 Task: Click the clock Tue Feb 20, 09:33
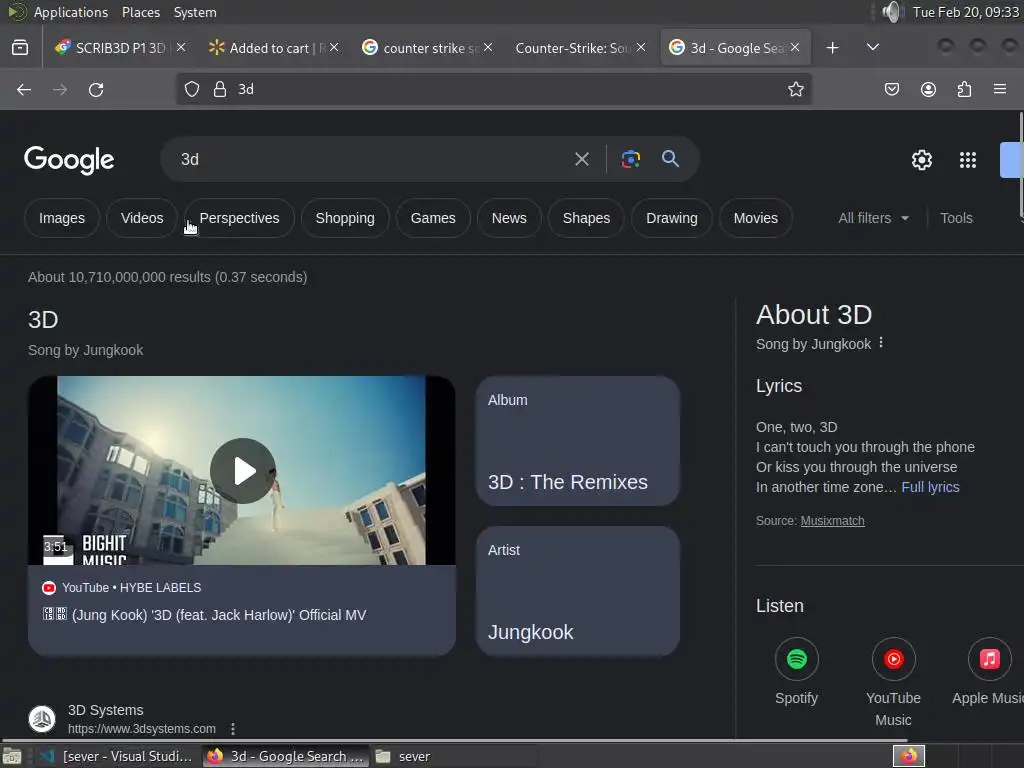(965, 12)
